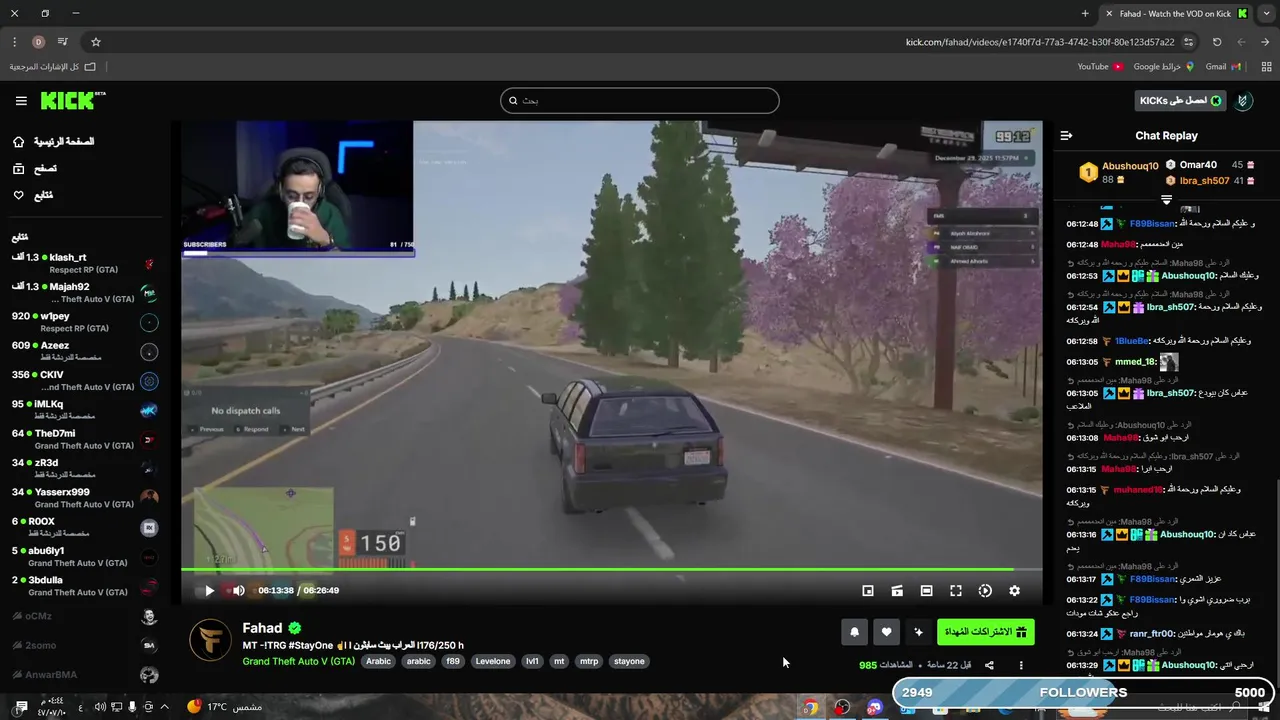Click 1BlueBe username in chat

coord(1131,342)
